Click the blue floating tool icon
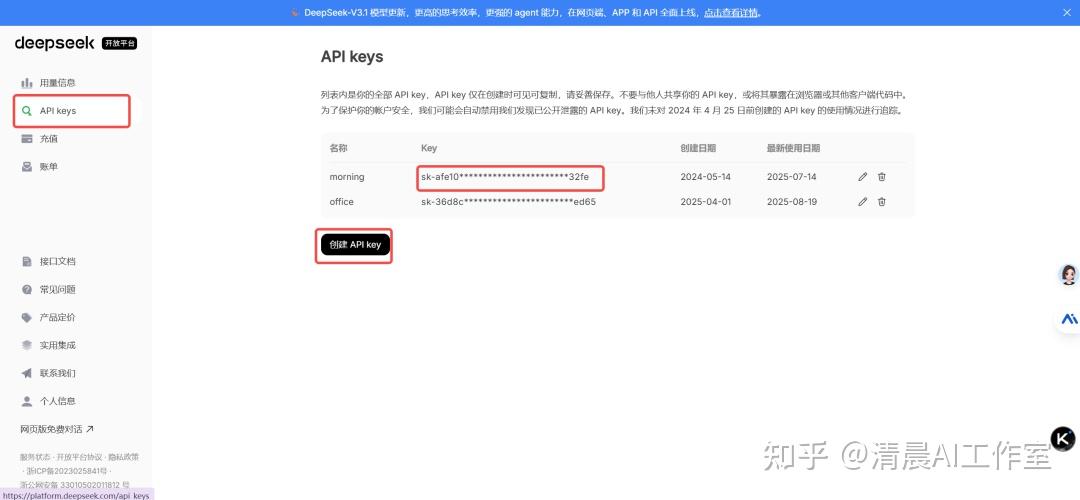Viewport: 1080px width, 500px height. 1069,320
